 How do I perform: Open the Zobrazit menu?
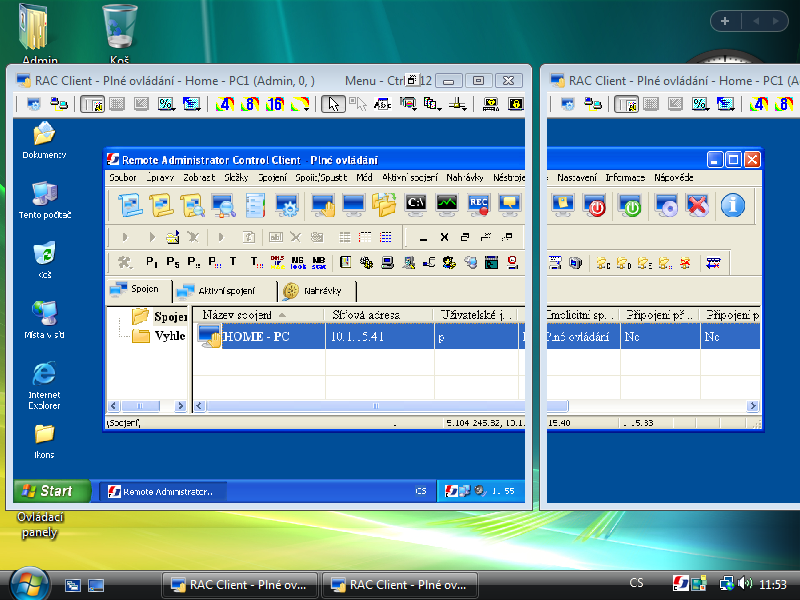[199, 178]
